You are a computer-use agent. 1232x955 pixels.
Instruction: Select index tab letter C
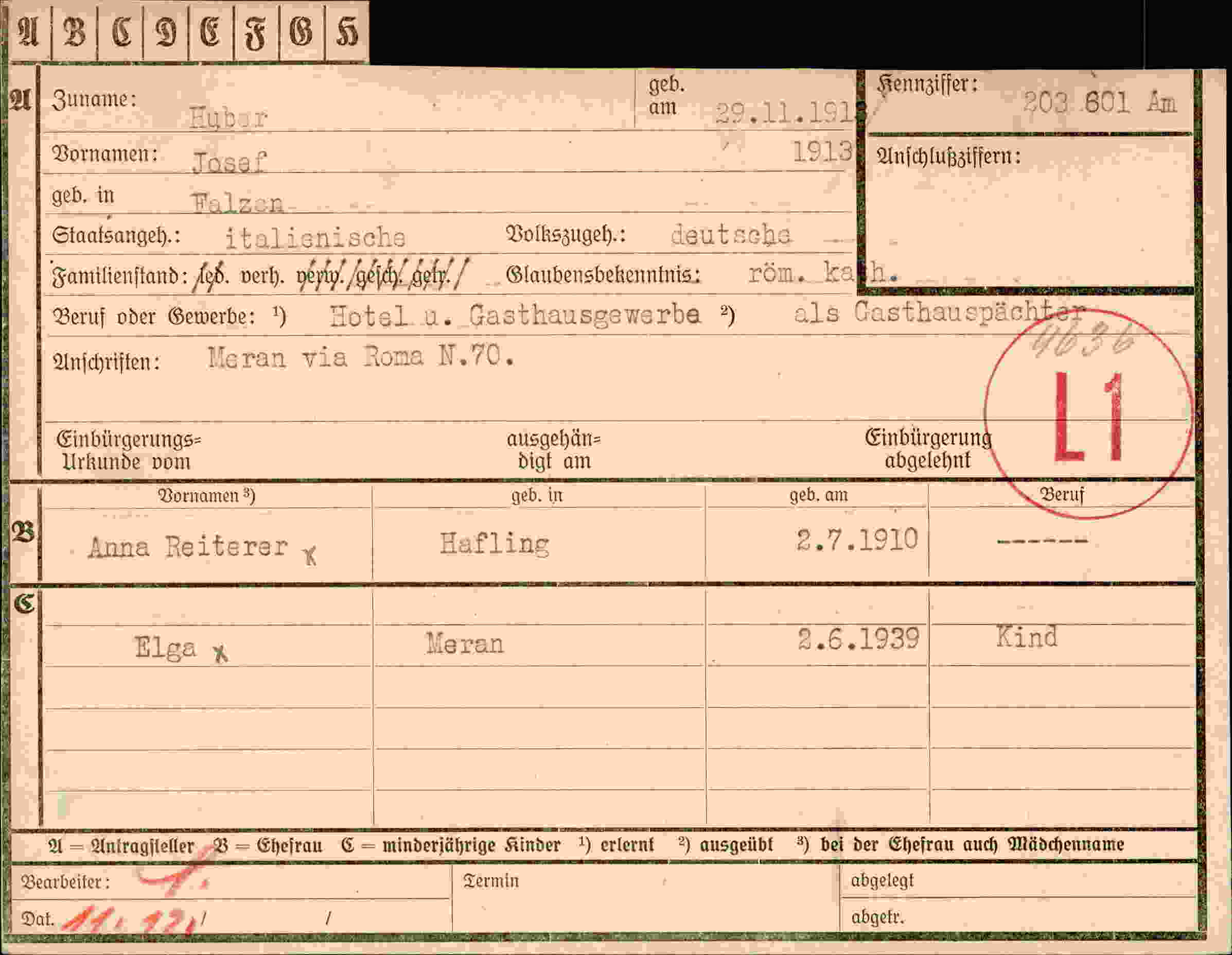tap(121, 31)
